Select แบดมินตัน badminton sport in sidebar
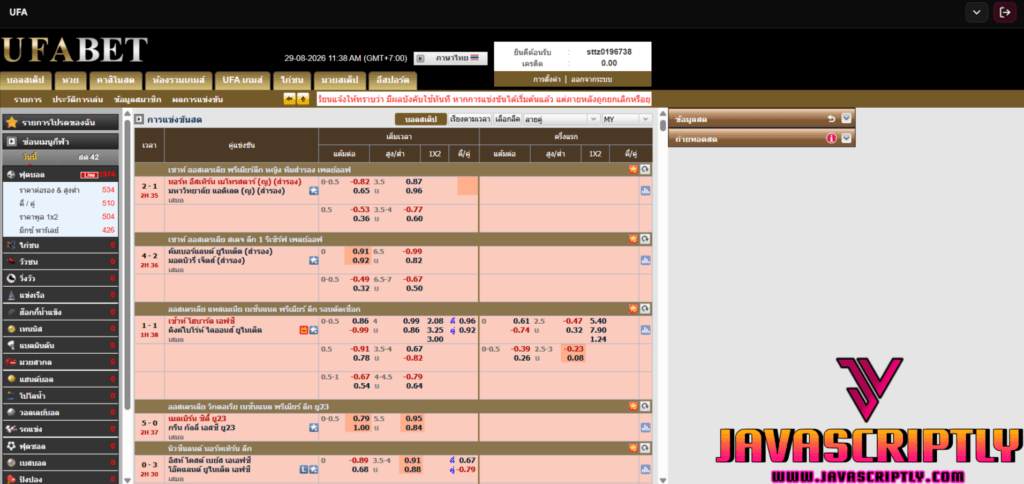 pos(61,346)
